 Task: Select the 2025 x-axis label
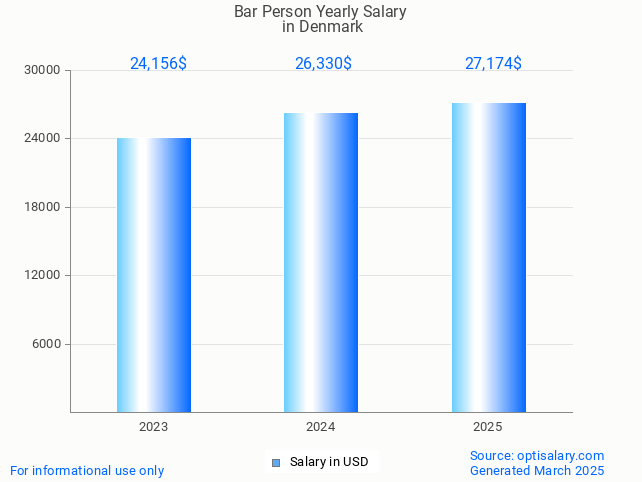[487, 426]
